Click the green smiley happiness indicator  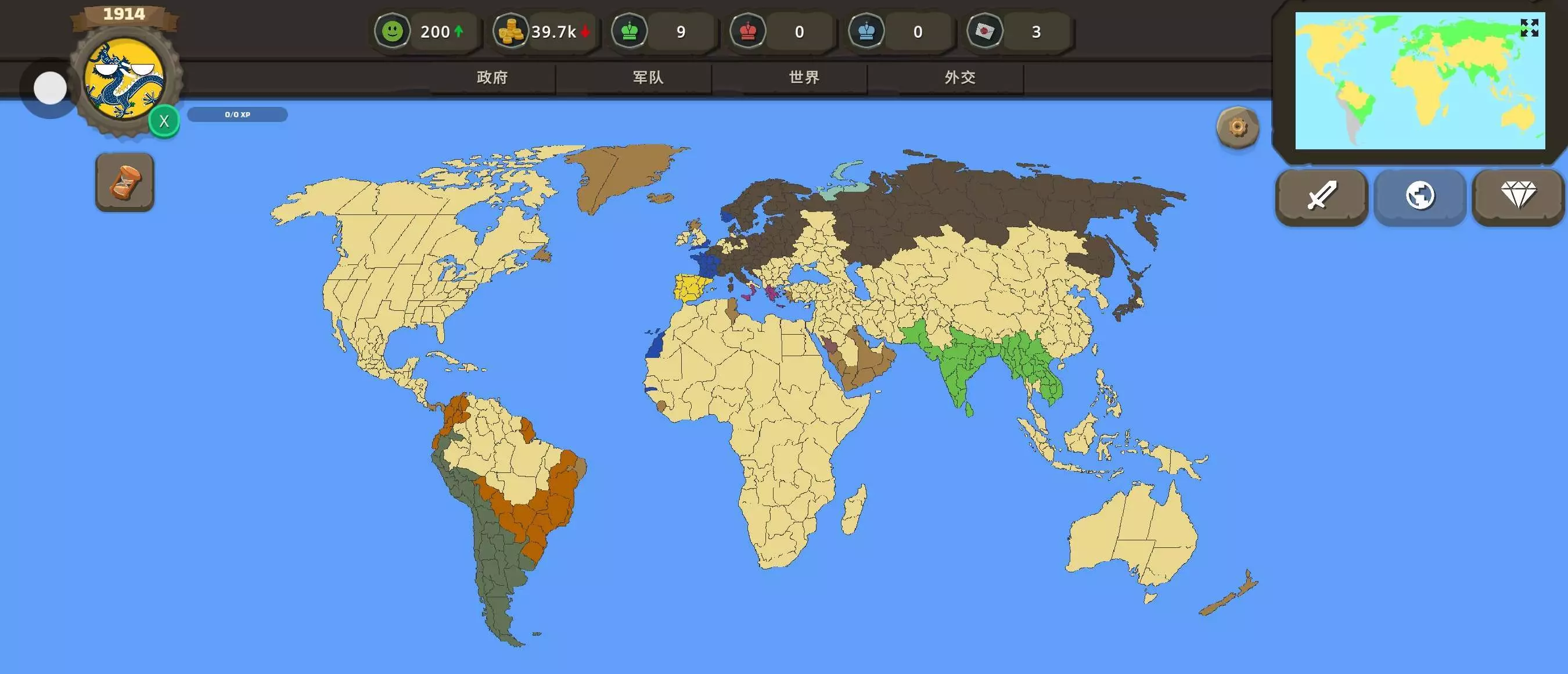click(393, 31)
